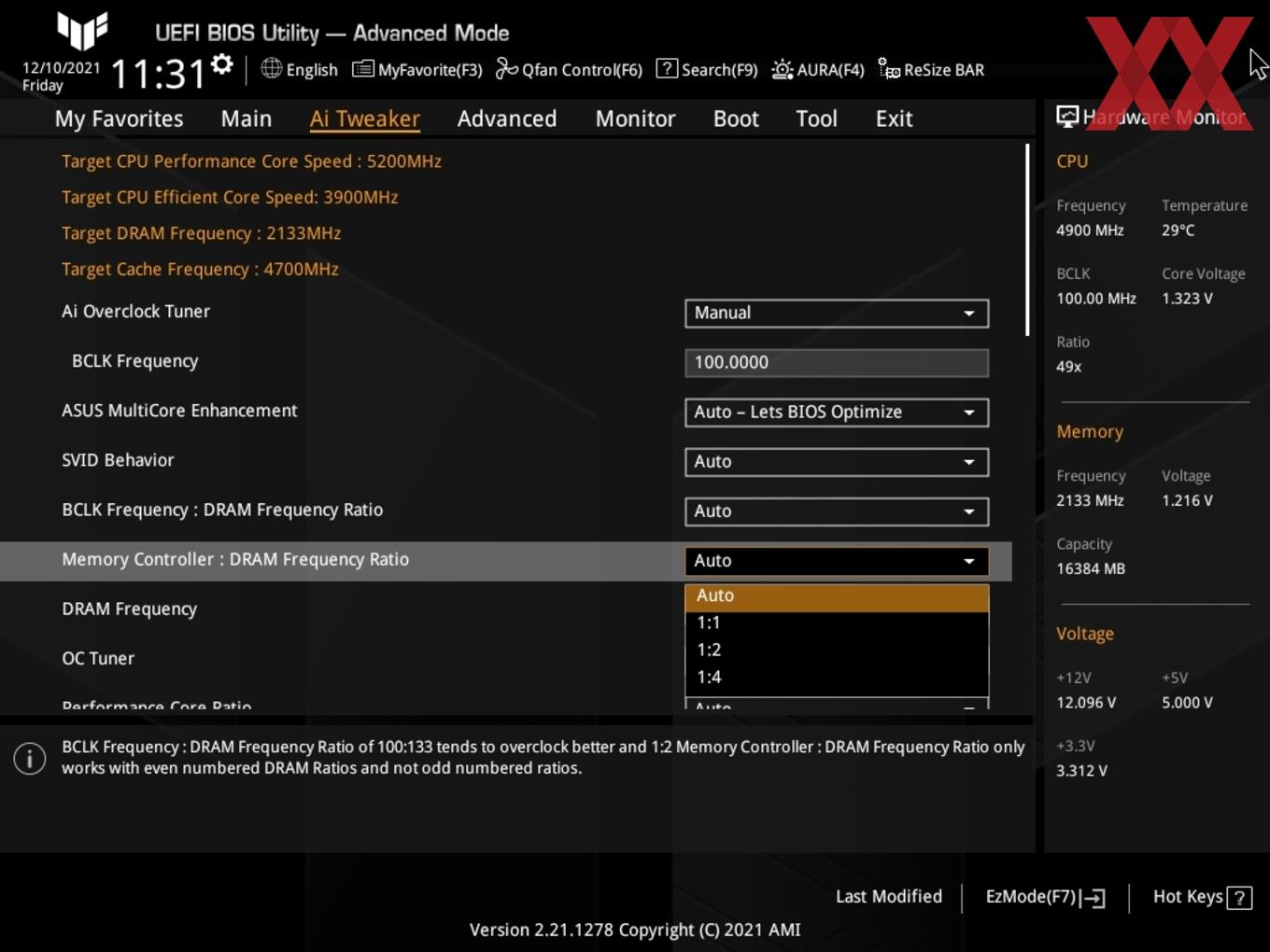
Task: Collapse Memory Controller : DRAM Frequency Ratio dropdown
Action: (x=837, y=560)
